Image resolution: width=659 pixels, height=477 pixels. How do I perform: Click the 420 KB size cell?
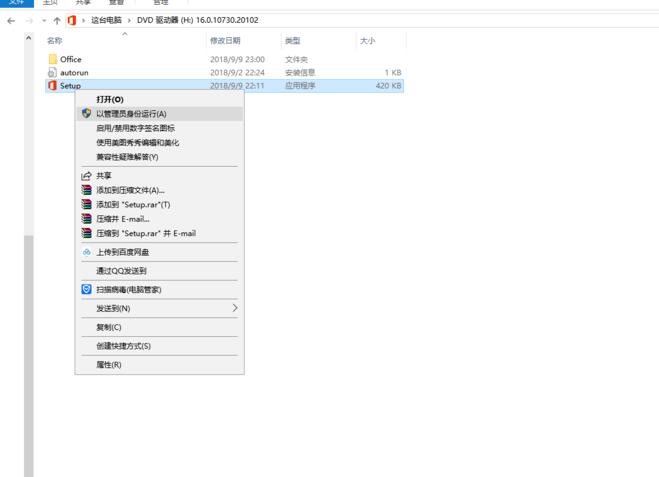click(388, 86)
